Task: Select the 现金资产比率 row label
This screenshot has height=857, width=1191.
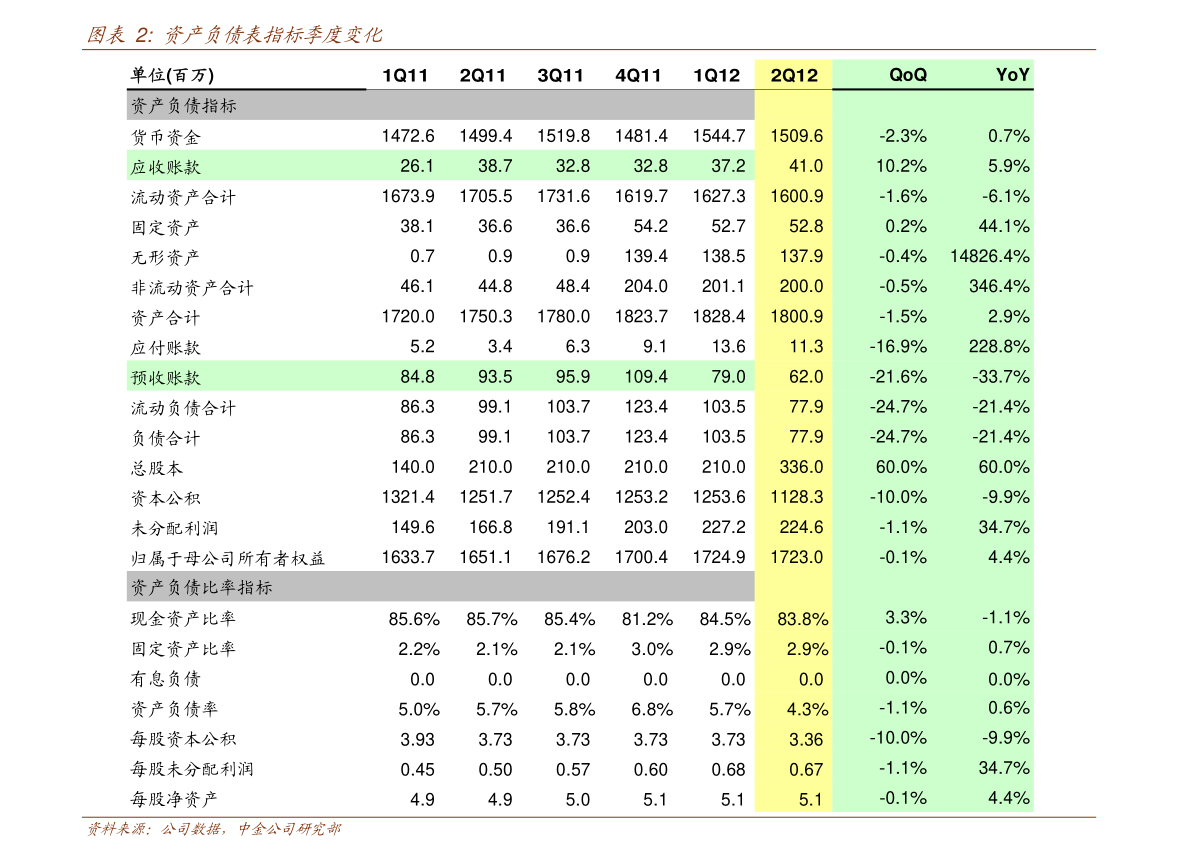Action: click(x=183, y=618)
